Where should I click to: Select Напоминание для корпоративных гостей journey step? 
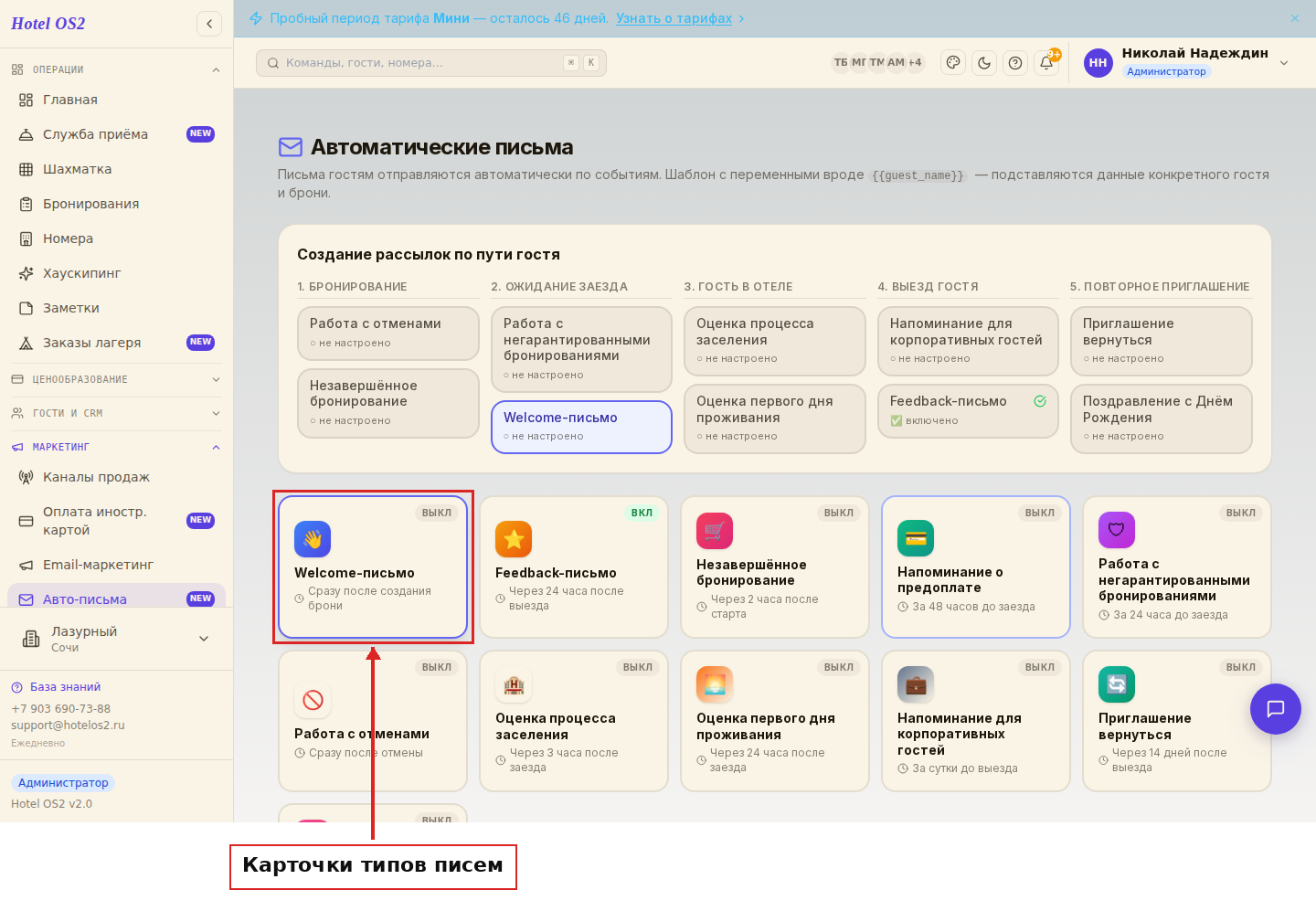point(968,341)
